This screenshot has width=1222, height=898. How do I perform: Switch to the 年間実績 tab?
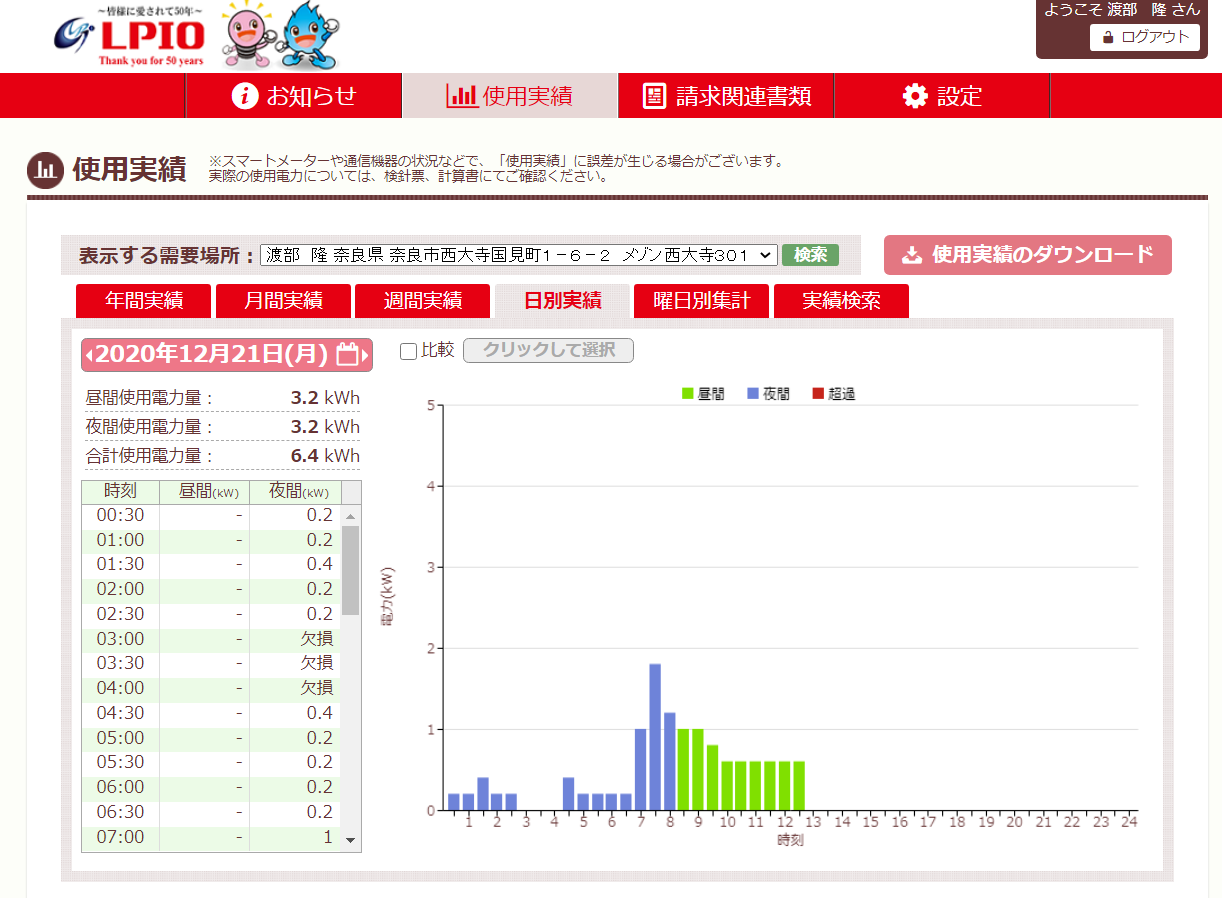(143, 301)
